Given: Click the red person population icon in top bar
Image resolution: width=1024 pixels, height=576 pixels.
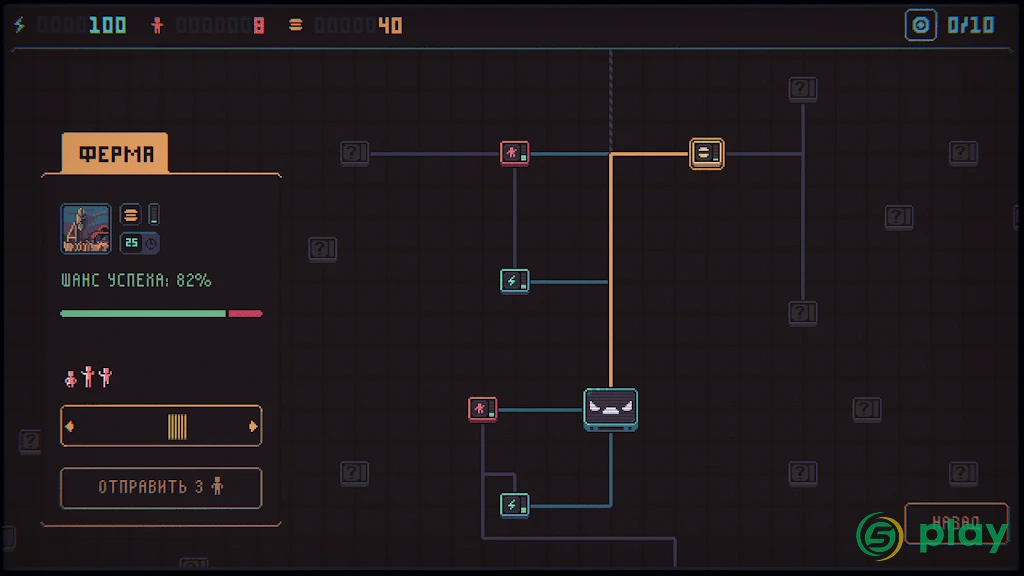Looking at the screenshot, I should [x=157, y=25].
